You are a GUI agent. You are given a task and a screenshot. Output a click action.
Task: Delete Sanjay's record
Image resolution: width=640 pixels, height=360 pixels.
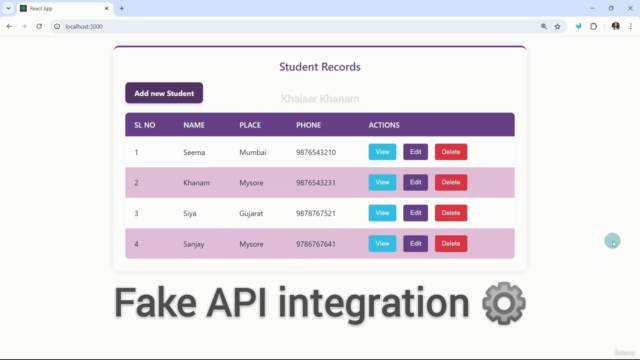click(x=451, y=244)
